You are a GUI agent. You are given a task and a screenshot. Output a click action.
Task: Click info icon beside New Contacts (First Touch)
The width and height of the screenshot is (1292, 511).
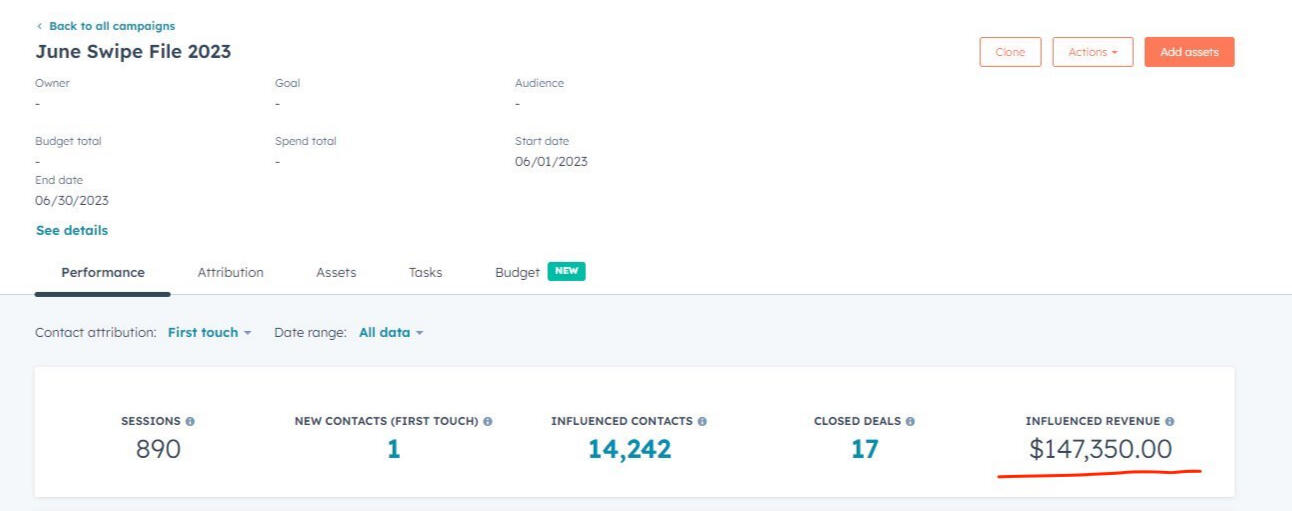coord(488,422)
